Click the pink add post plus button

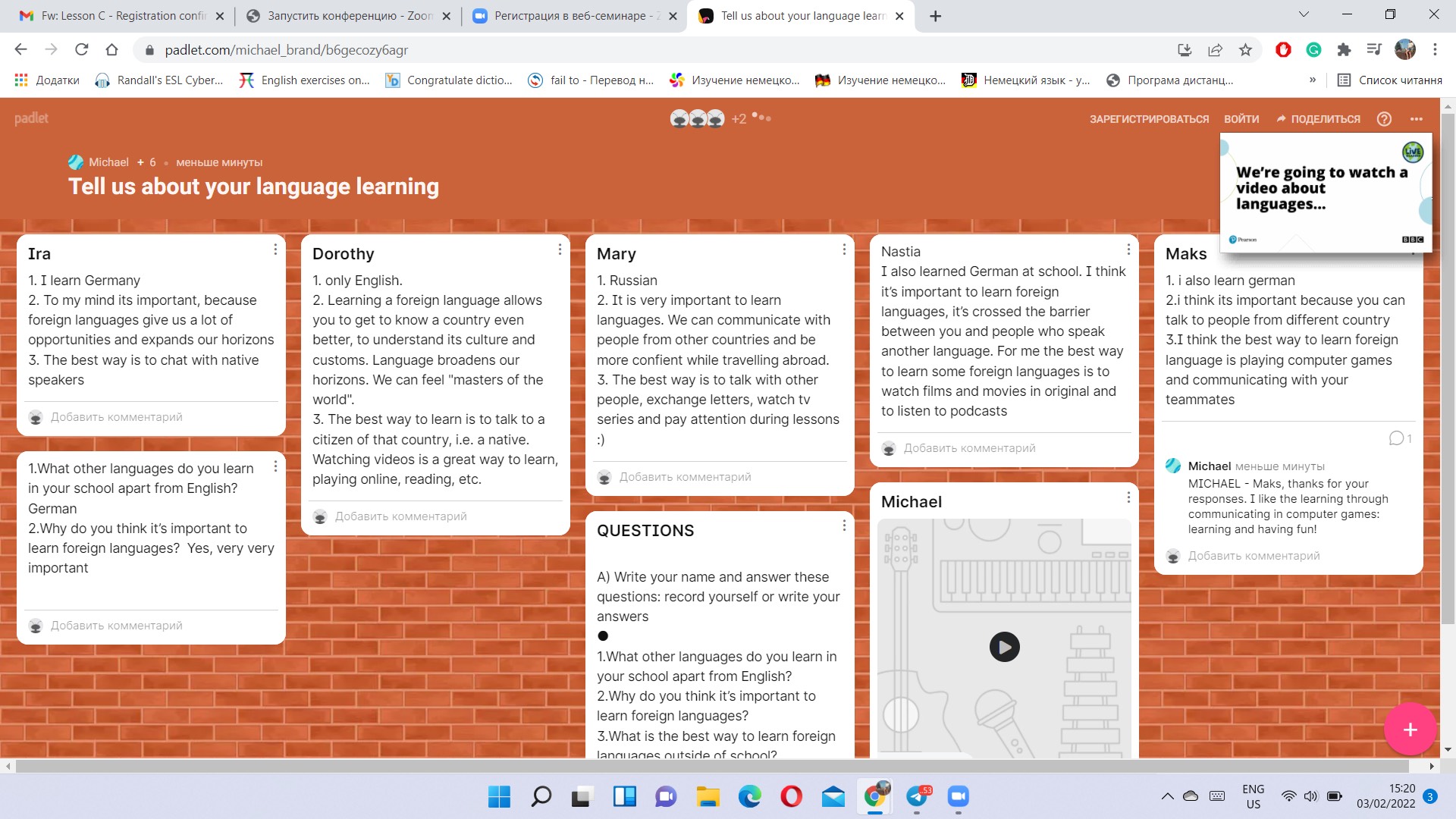tap(1410, 730)
